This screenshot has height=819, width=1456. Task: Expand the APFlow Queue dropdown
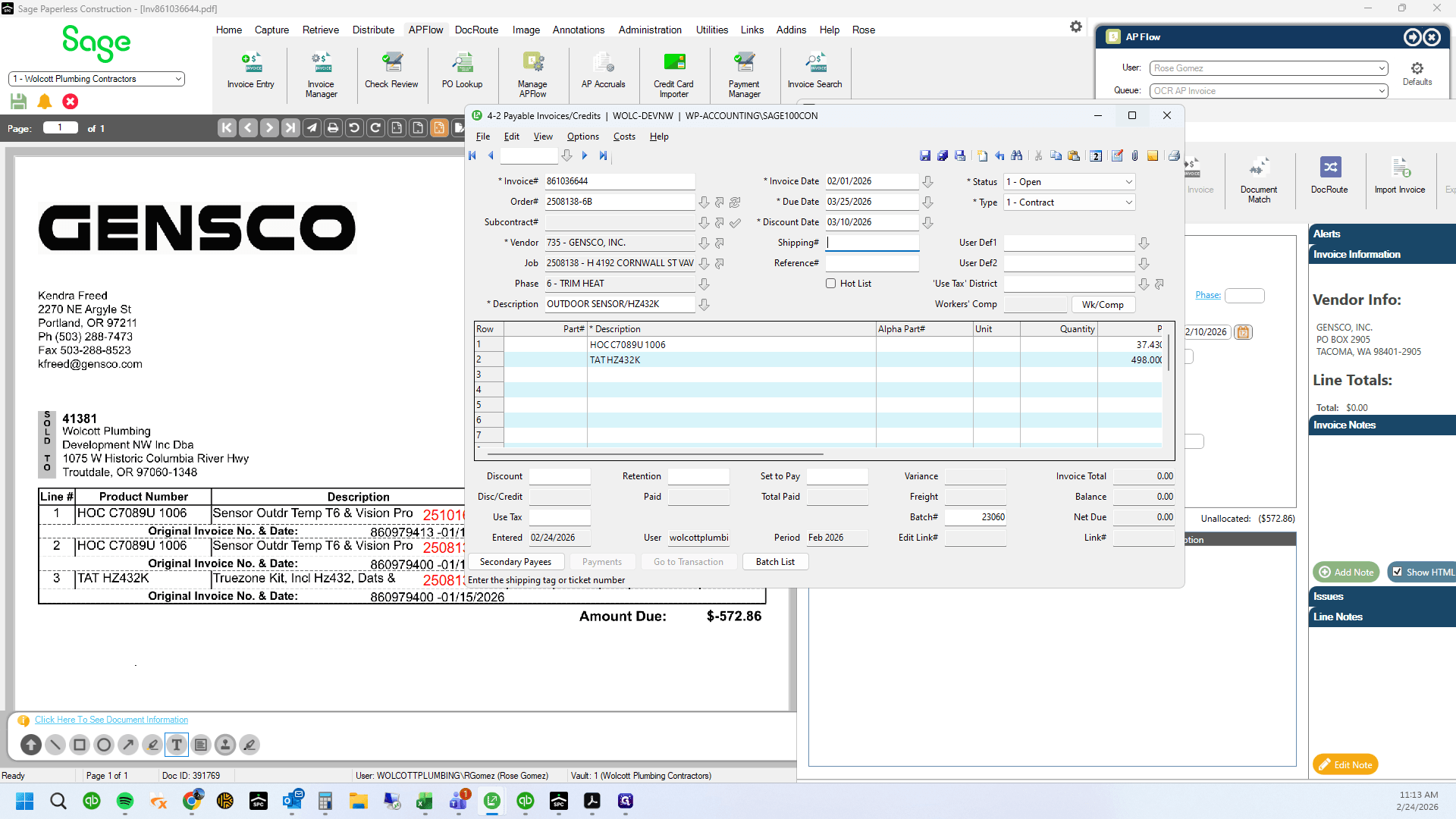(x=1382, y=91)
